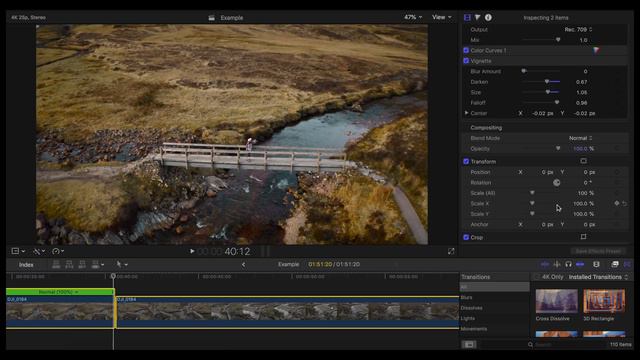
Task: Click the transitions search magnifier icon
Action: click(530, 344)
